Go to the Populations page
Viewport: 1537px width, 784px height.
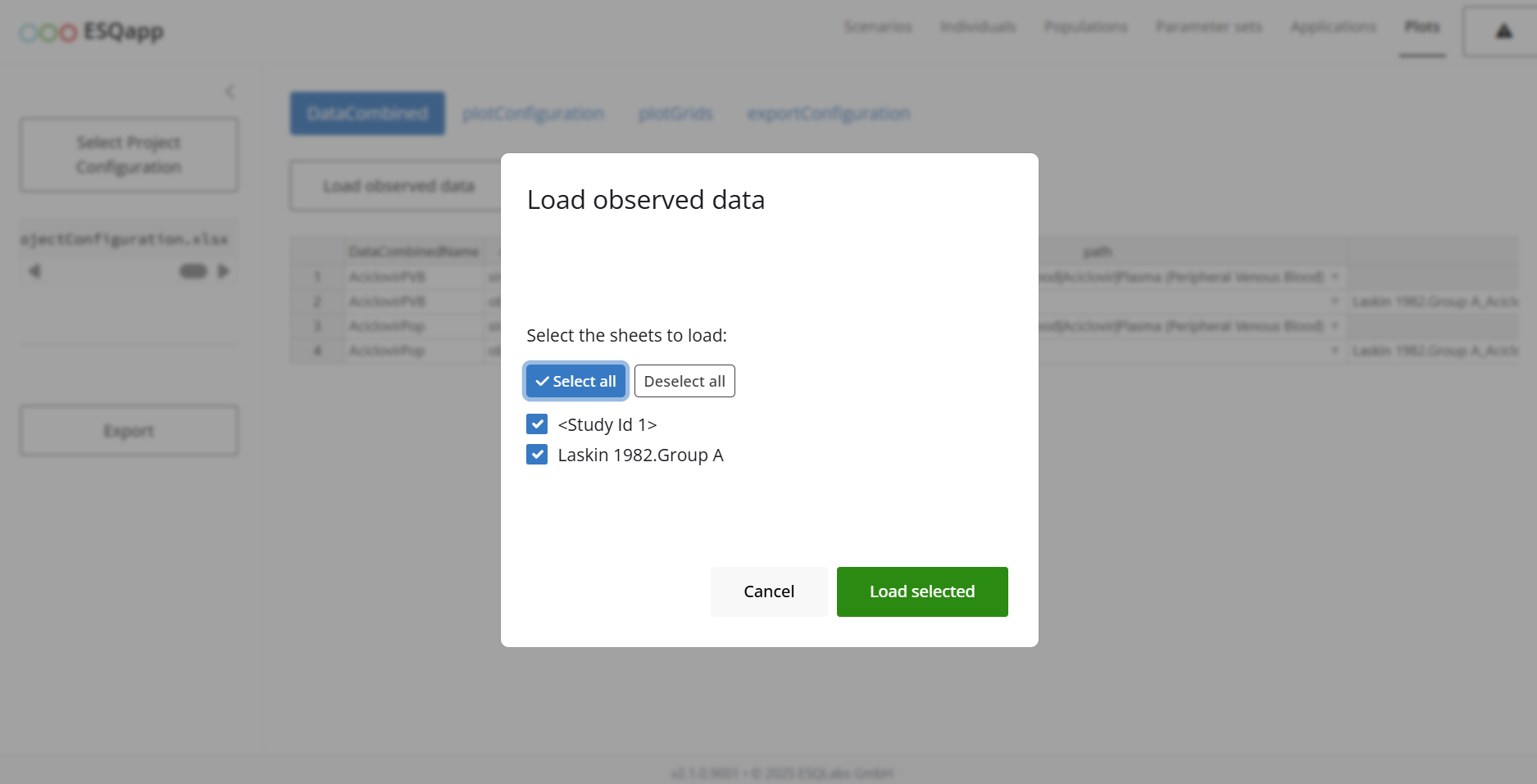pyautogui.click(x=1085, y=27)
